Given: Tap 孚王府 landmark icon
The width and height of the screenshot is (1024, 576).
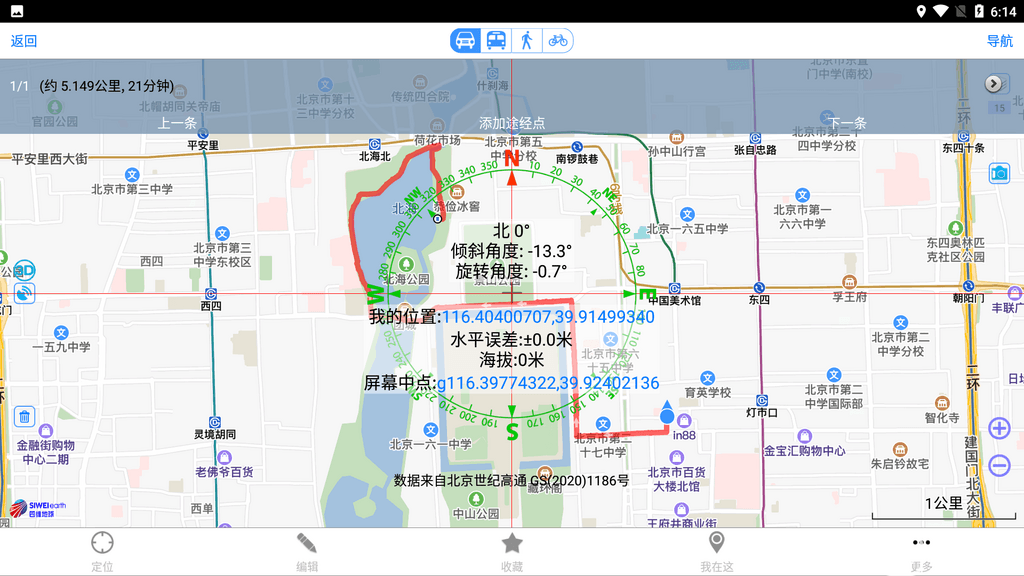Looking at the screenshot, I should 849,282.
